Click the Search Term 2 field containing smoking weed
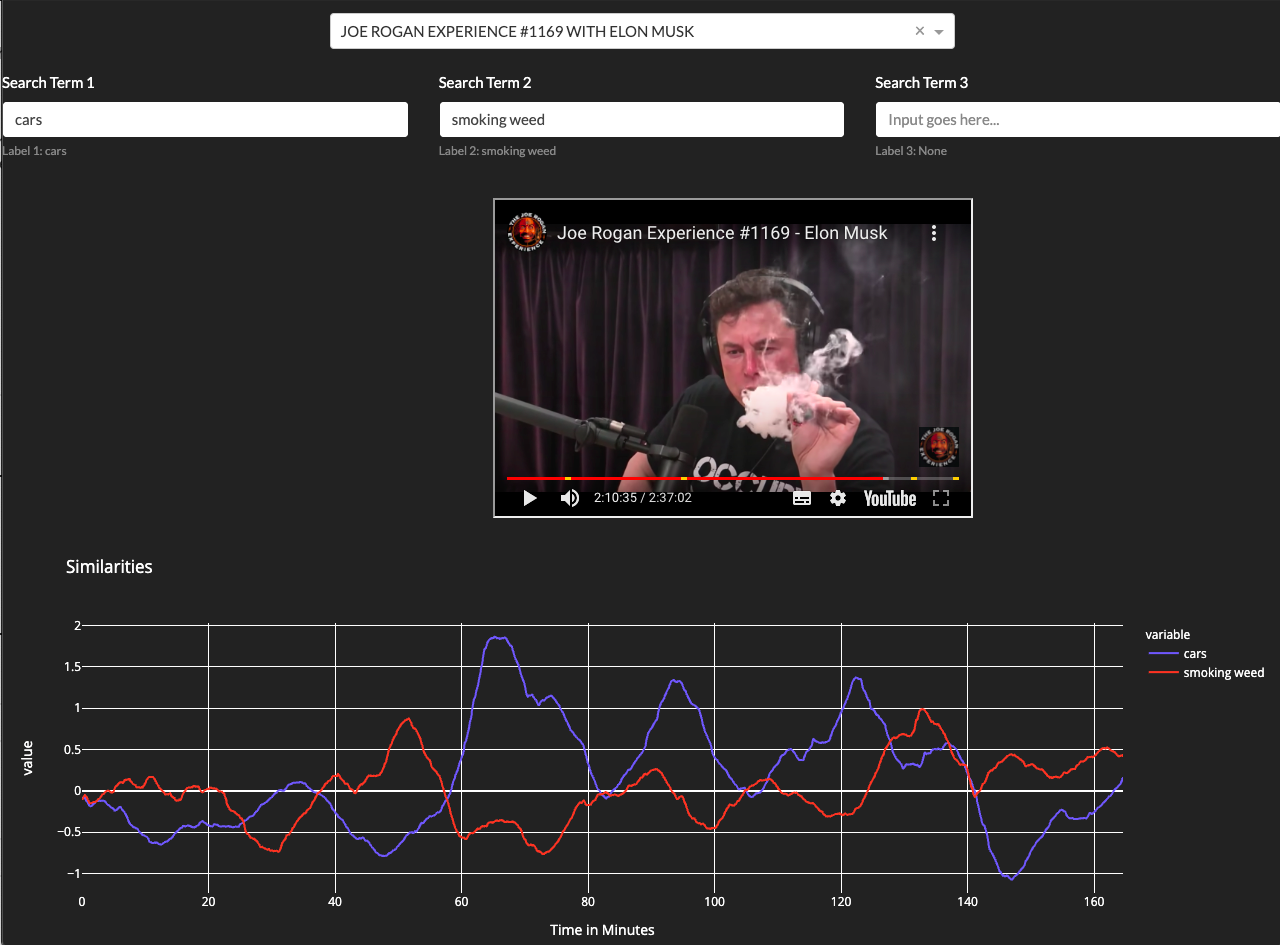 (x=642, y=119)
